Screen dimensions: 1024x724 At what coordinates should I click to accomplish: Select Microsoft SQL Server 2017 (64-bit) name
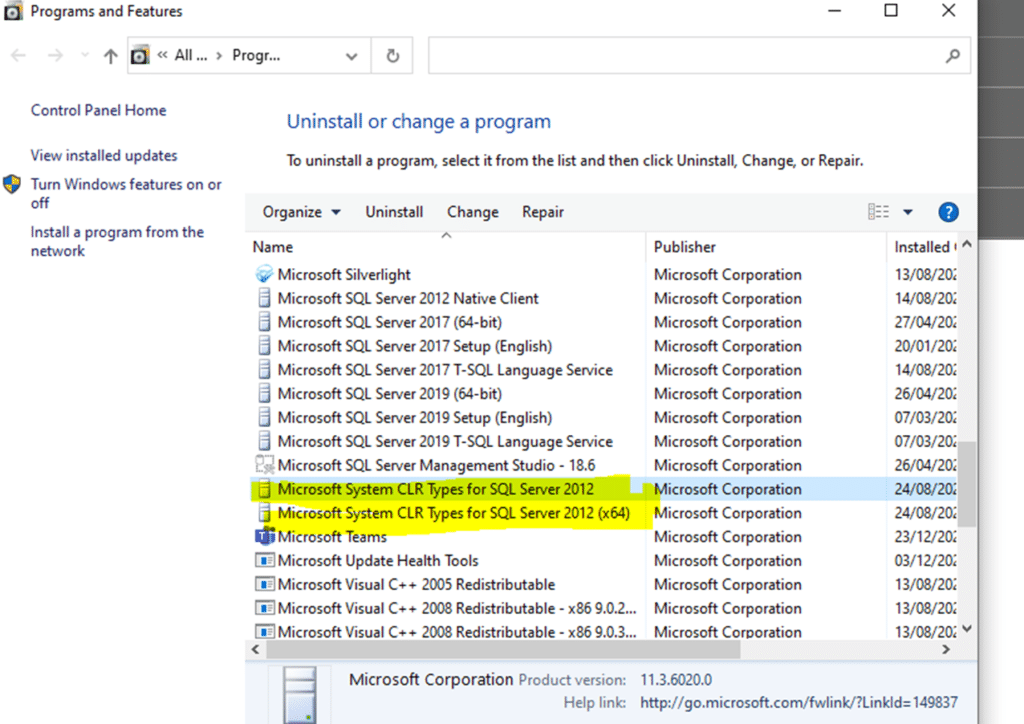pyautogui.click(x=390, y=323)
